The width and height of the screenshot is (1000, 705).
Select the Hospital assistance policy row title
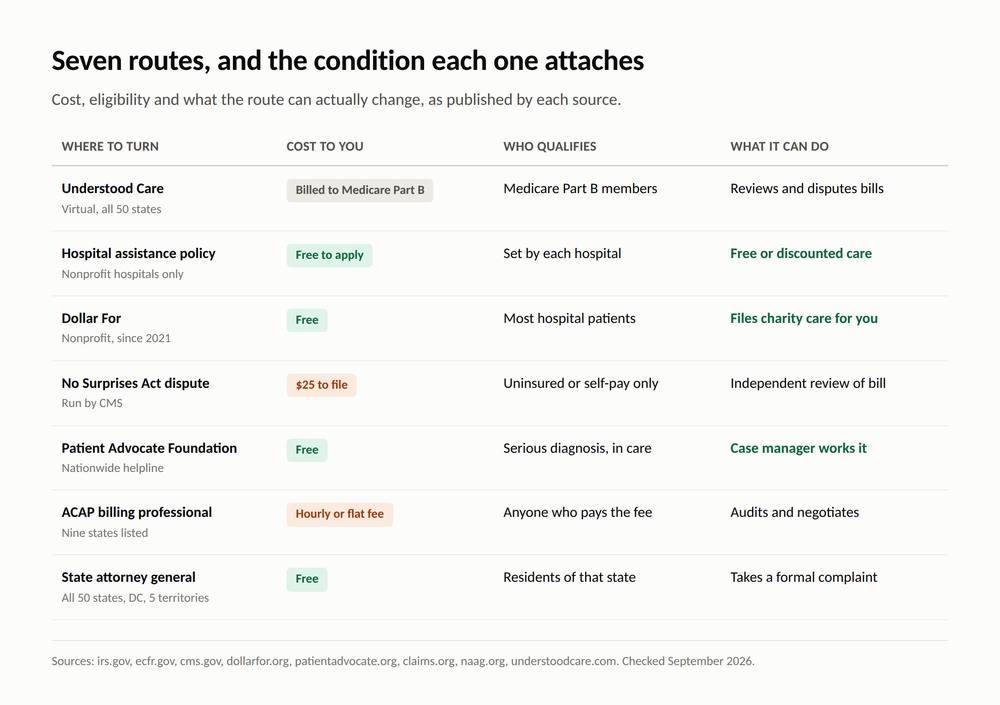(138, 253)
